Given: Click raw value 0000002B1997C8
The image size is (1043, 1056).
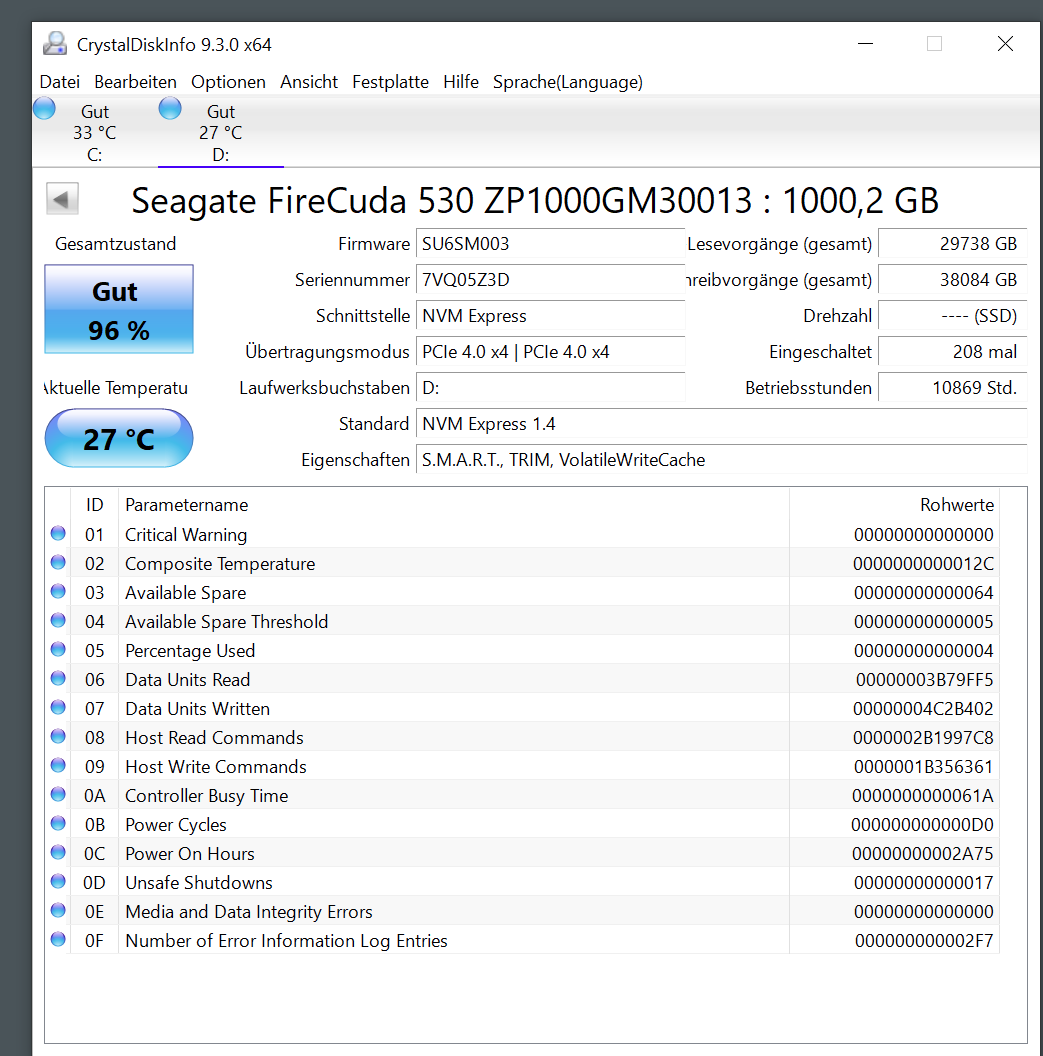Looking at the screenshot, I should pyautogui.click(x=923, y=737).
